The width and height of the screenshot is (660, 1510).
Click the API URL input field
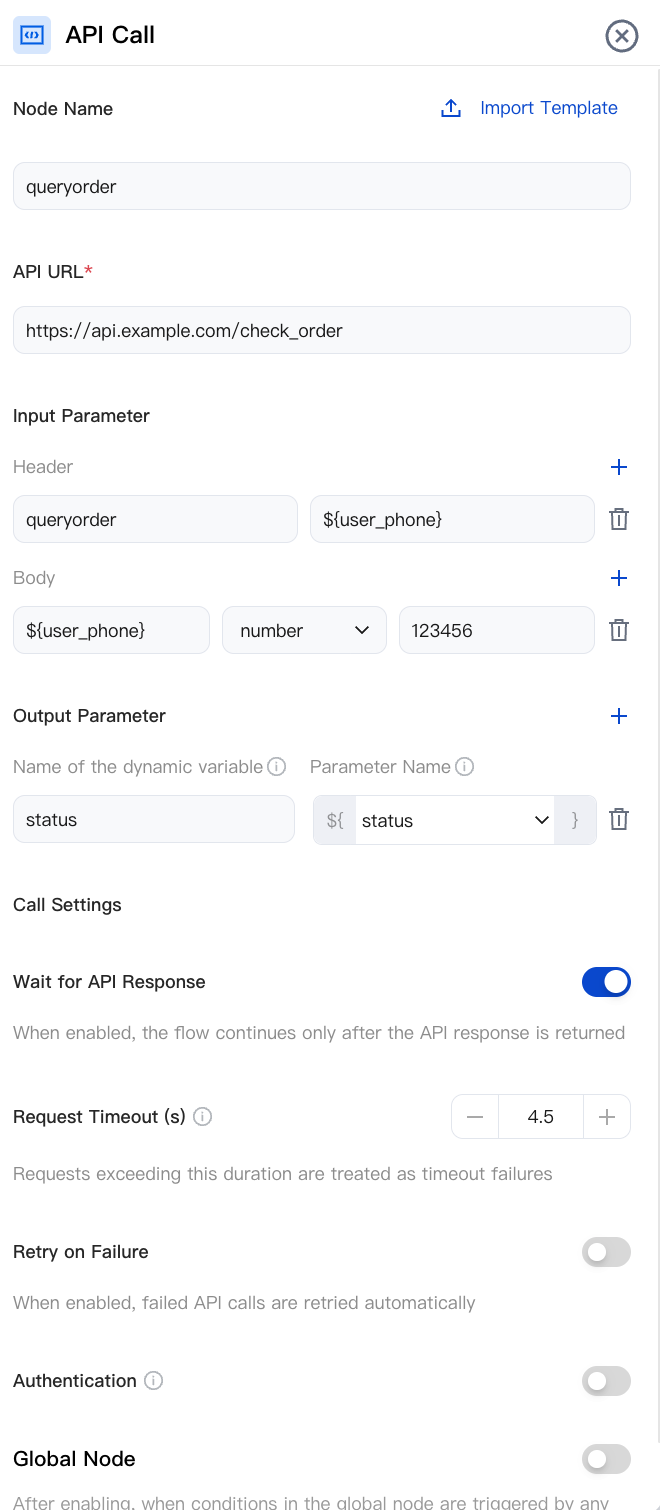click(322, 330)
